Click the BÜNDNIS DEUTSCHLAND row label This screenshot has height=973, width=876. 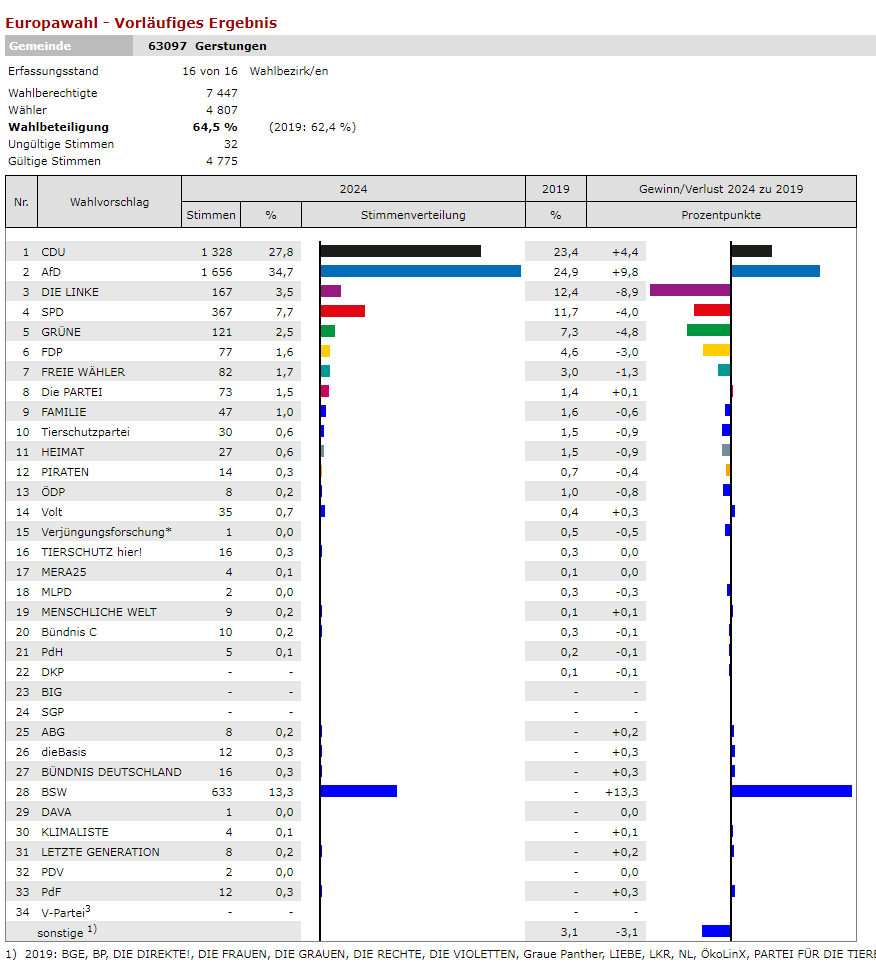point(111,772)
